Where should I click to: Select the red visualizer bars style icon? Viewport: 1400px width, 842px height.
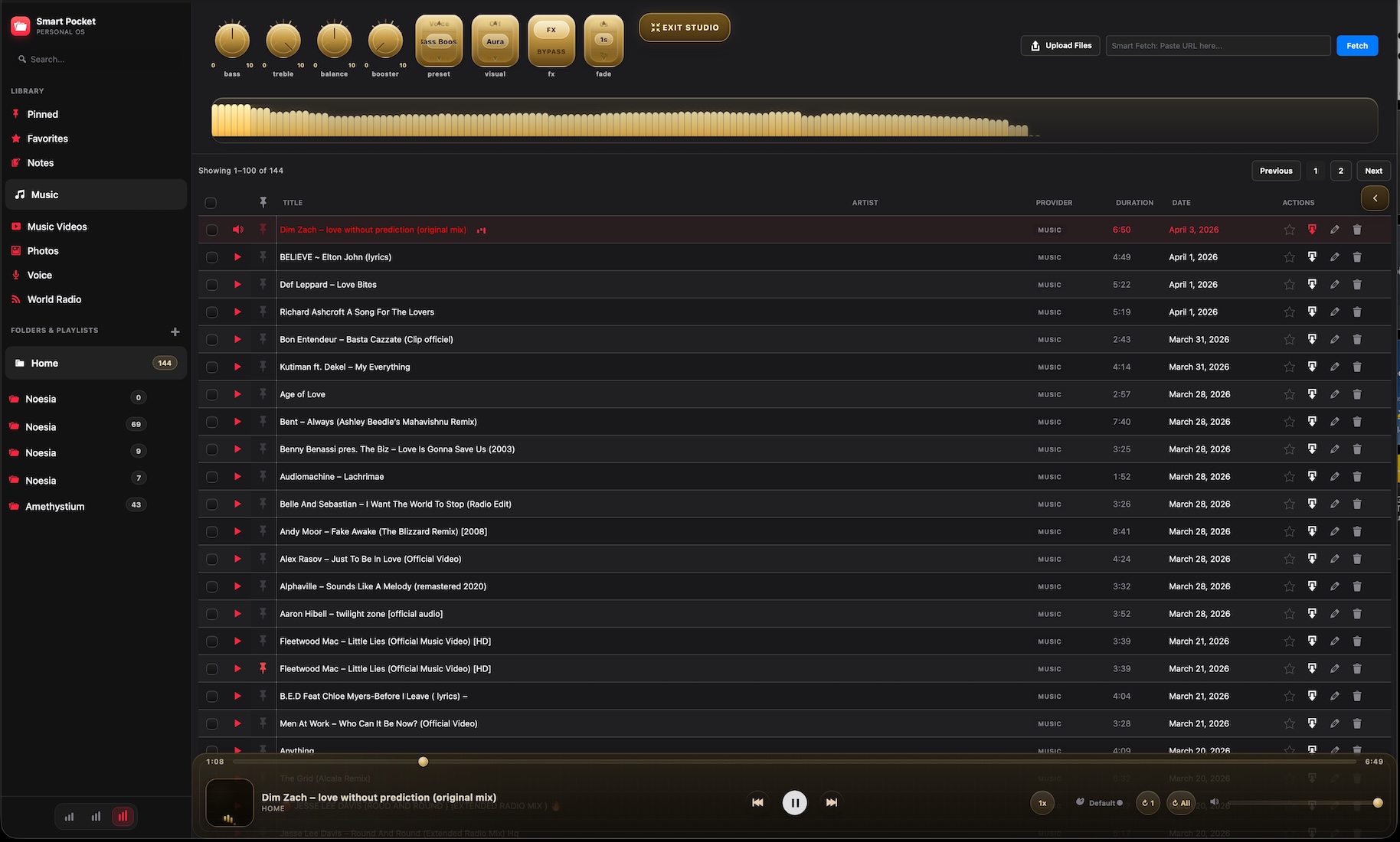tap(123, 817)
